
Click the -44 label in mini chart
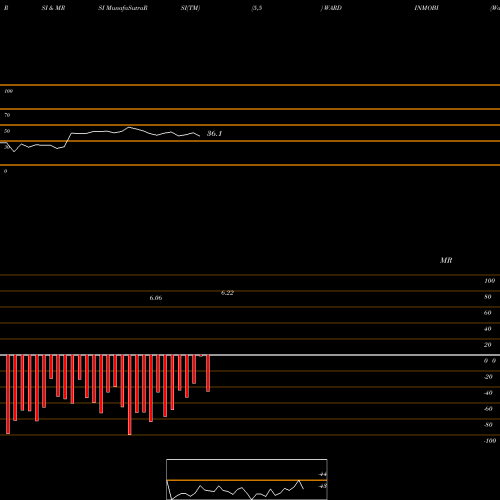click(322, 474)
